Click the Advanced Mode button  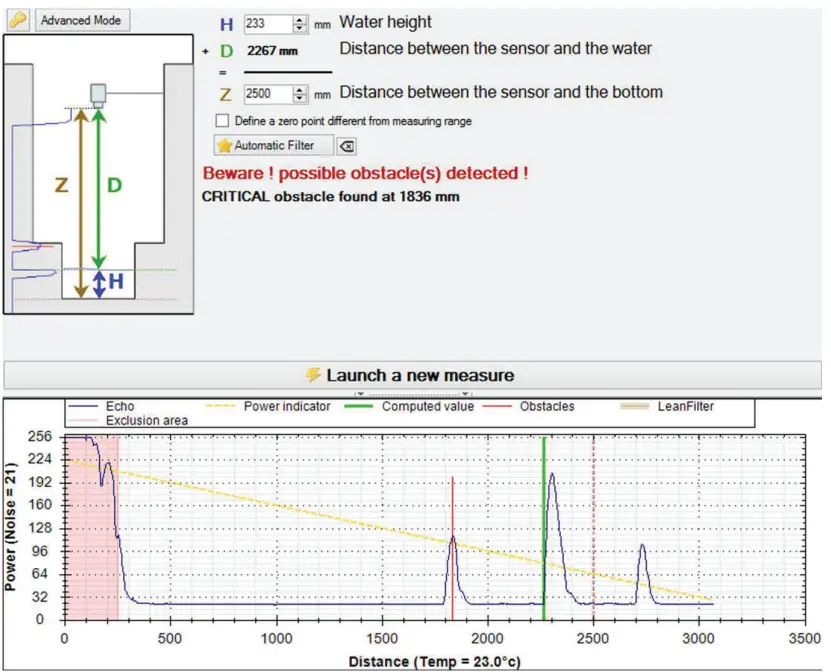pos(81,18)
